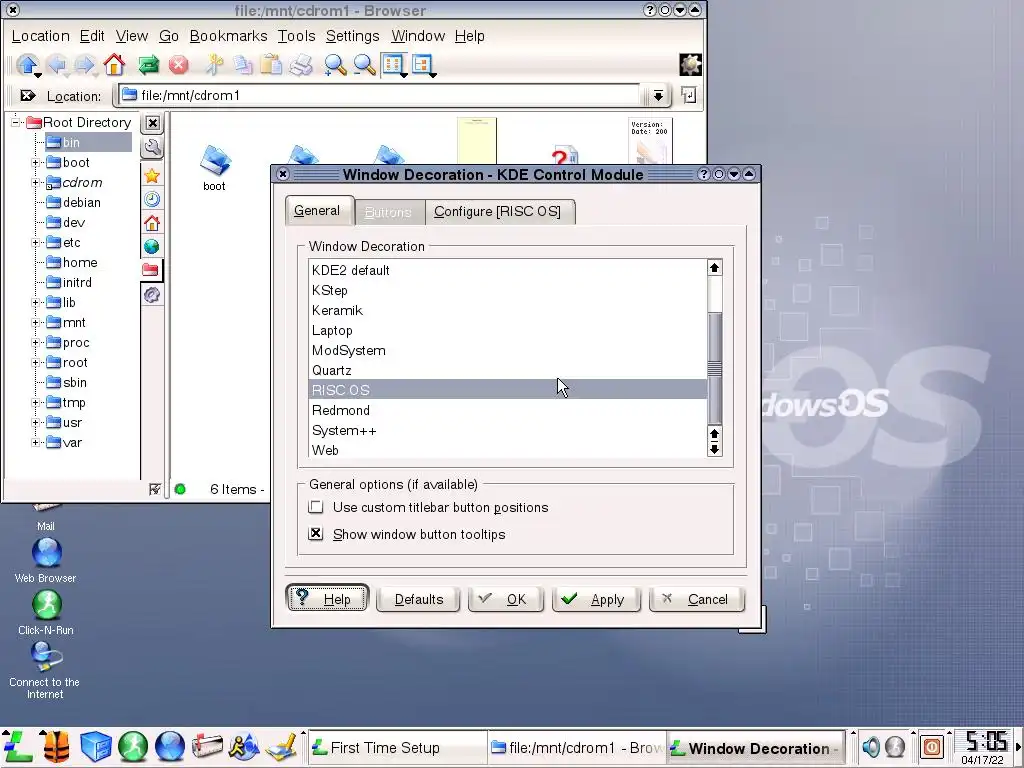The image size is (1024, 768).
Task: Disable Show window button tooltips
Action: pos(316,534)
